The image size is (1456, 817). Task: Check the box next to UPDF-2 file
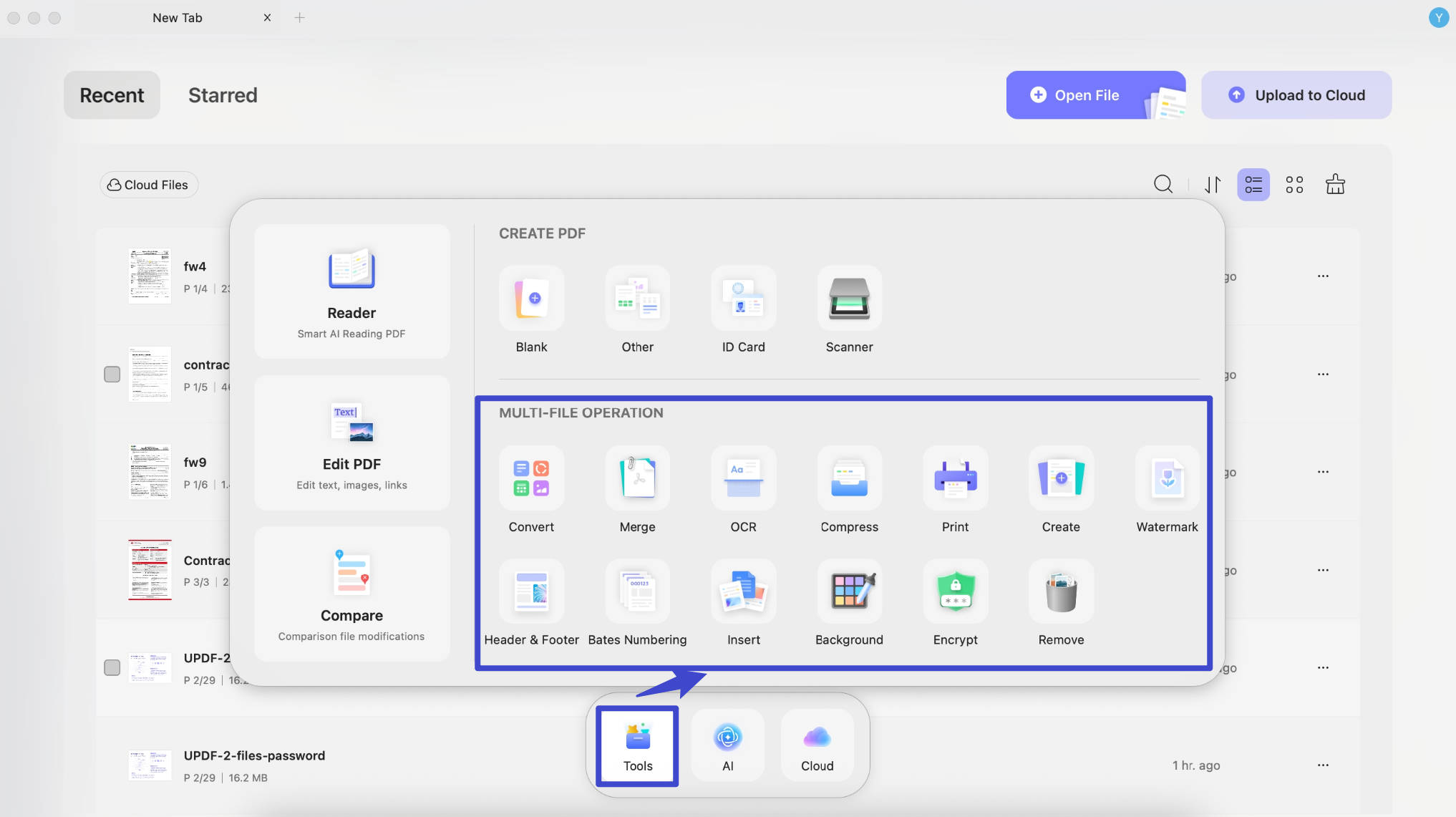click(112, 668)
